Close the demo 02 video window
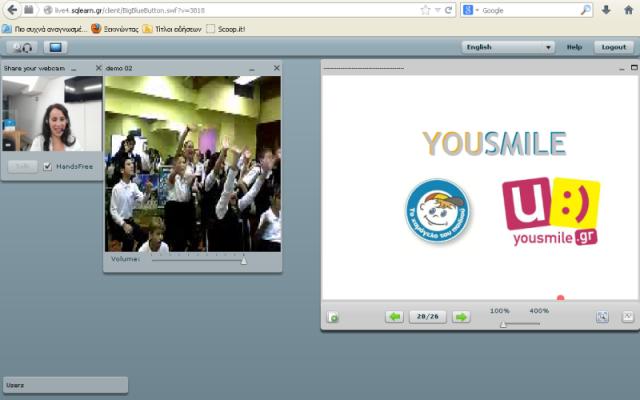The width and height of the screenshot is (640, 400). coord(277,68)
